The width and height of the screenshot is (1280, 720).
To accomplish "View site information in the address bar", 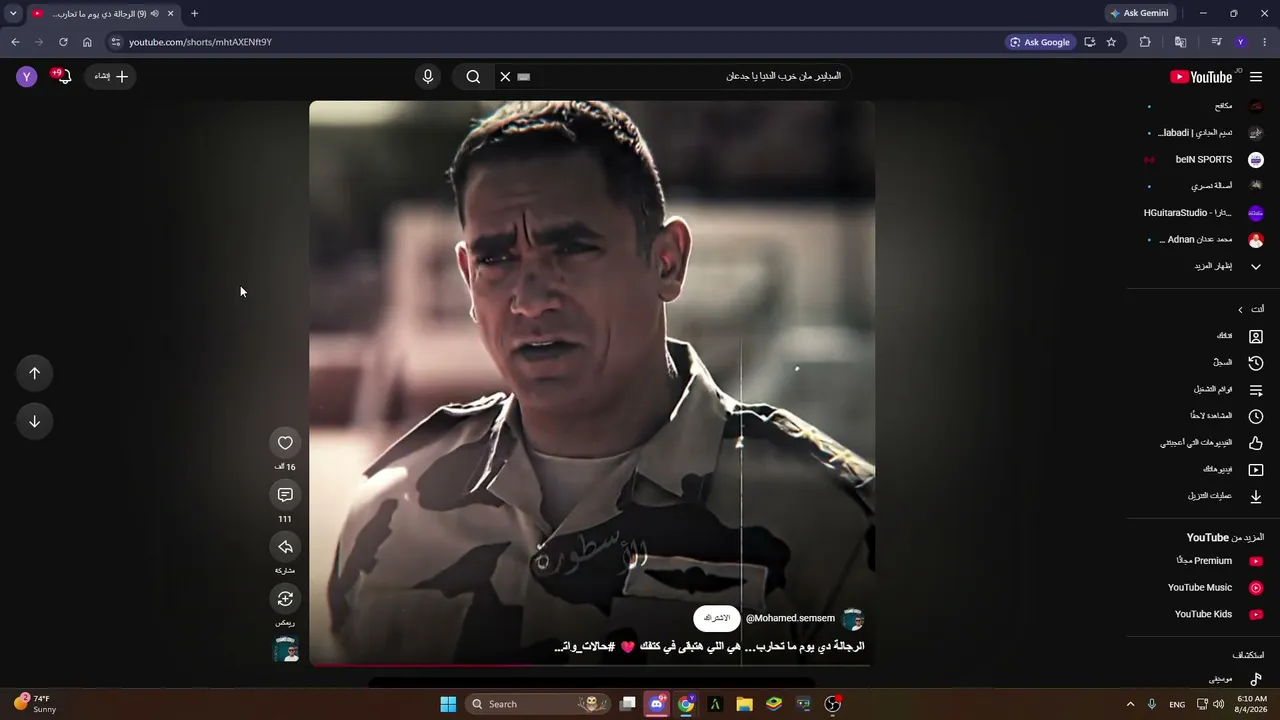I will click(115, 42).
